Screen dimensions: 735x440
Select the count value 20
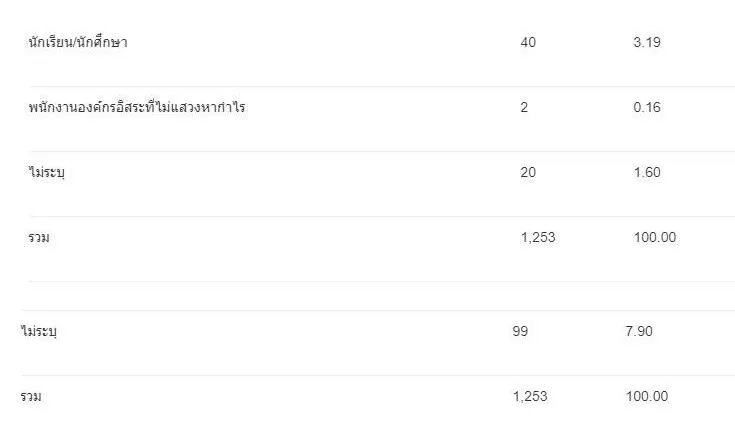coord(528,173)
